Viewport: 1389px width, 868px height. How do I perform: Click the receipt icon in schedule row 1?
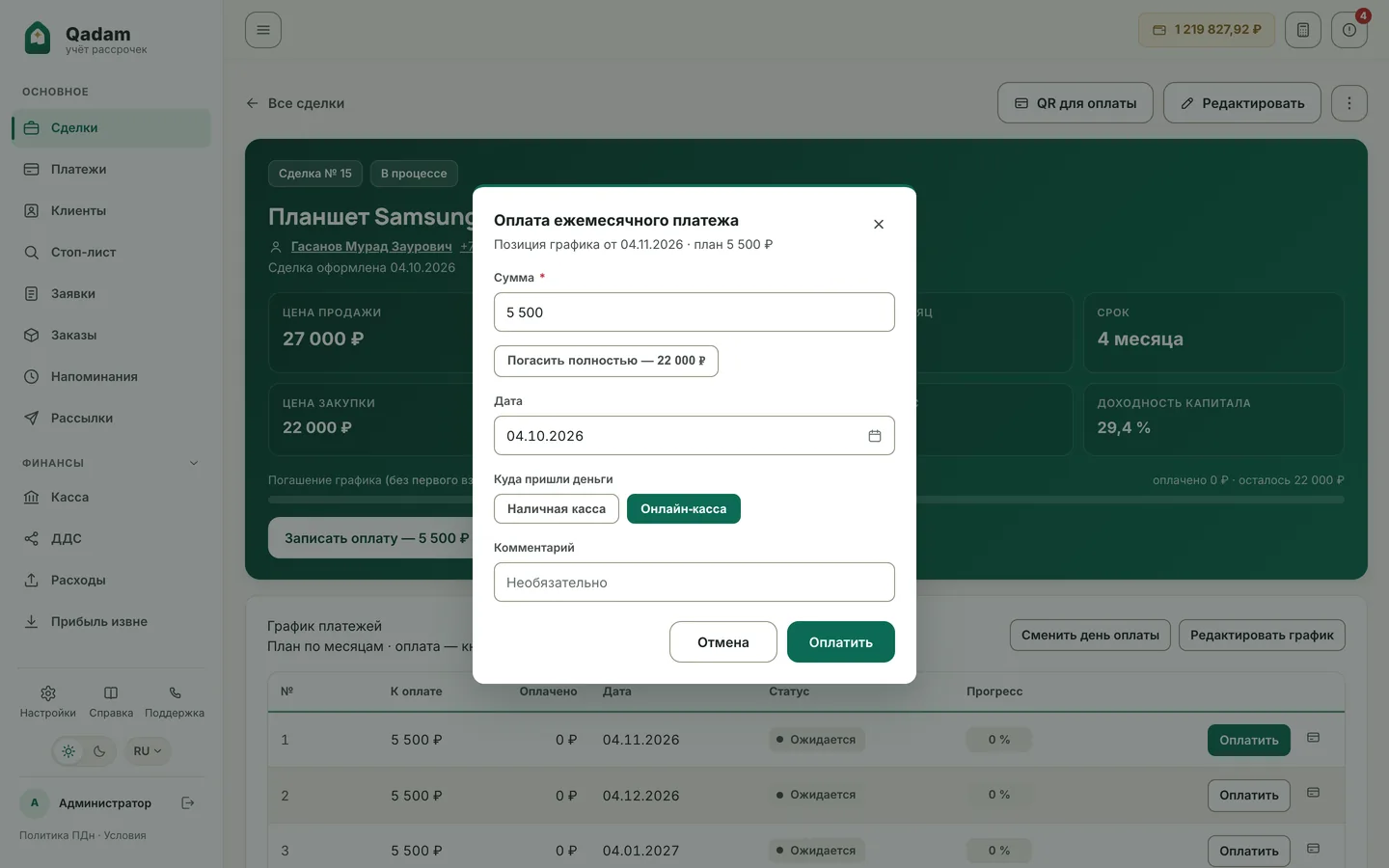pos(1313,738)
